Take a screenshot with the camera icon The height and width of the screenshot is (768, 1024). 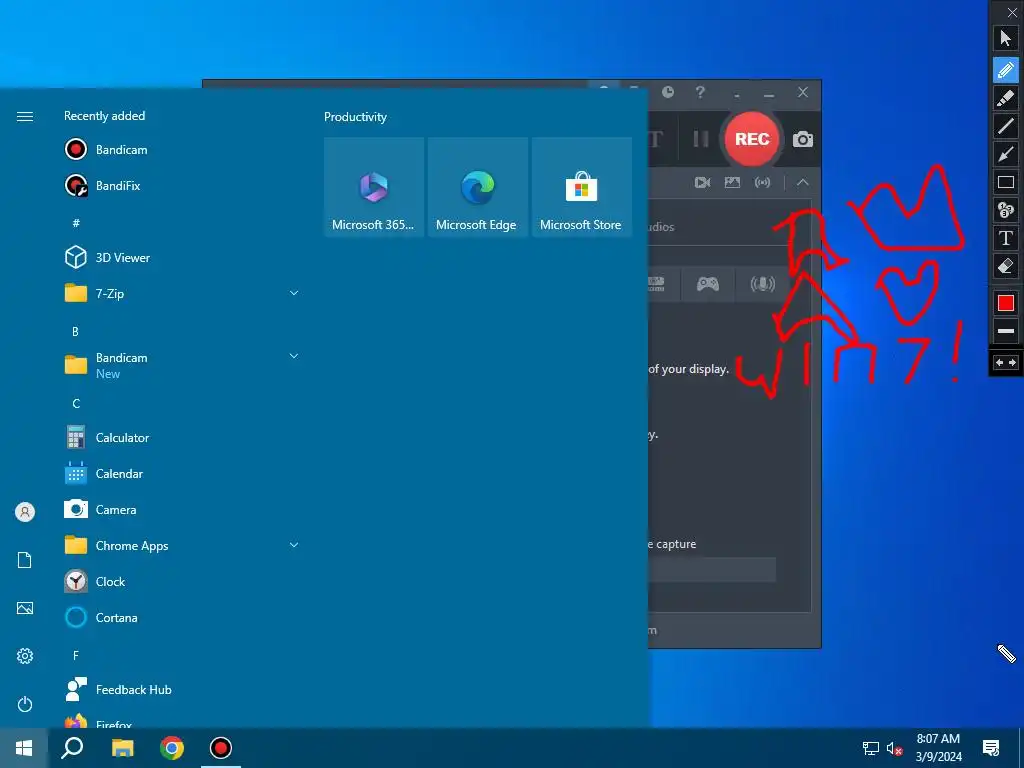point(803,139)
